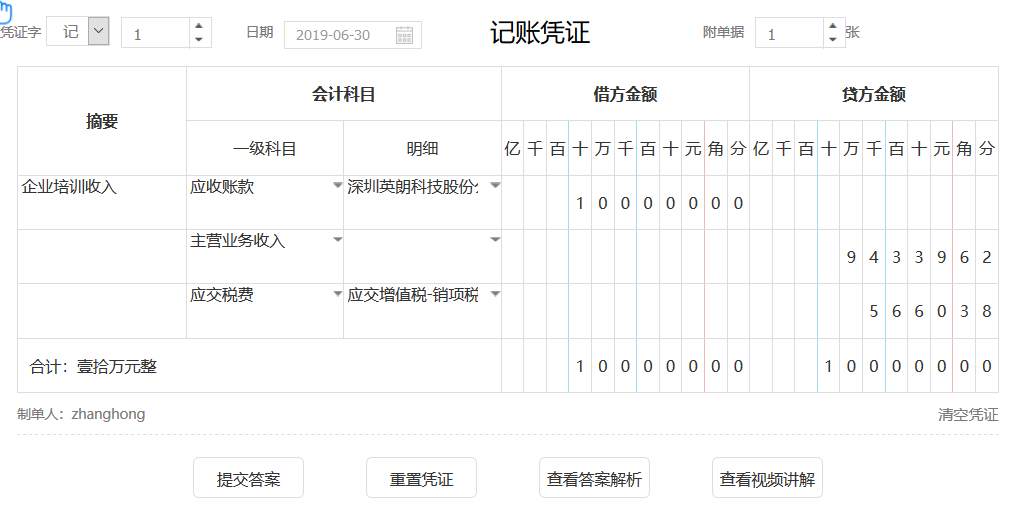This screenshot has height=514, width=1026.
Task: Increase the voucher number with up arrow
Action: coord(199,26)
